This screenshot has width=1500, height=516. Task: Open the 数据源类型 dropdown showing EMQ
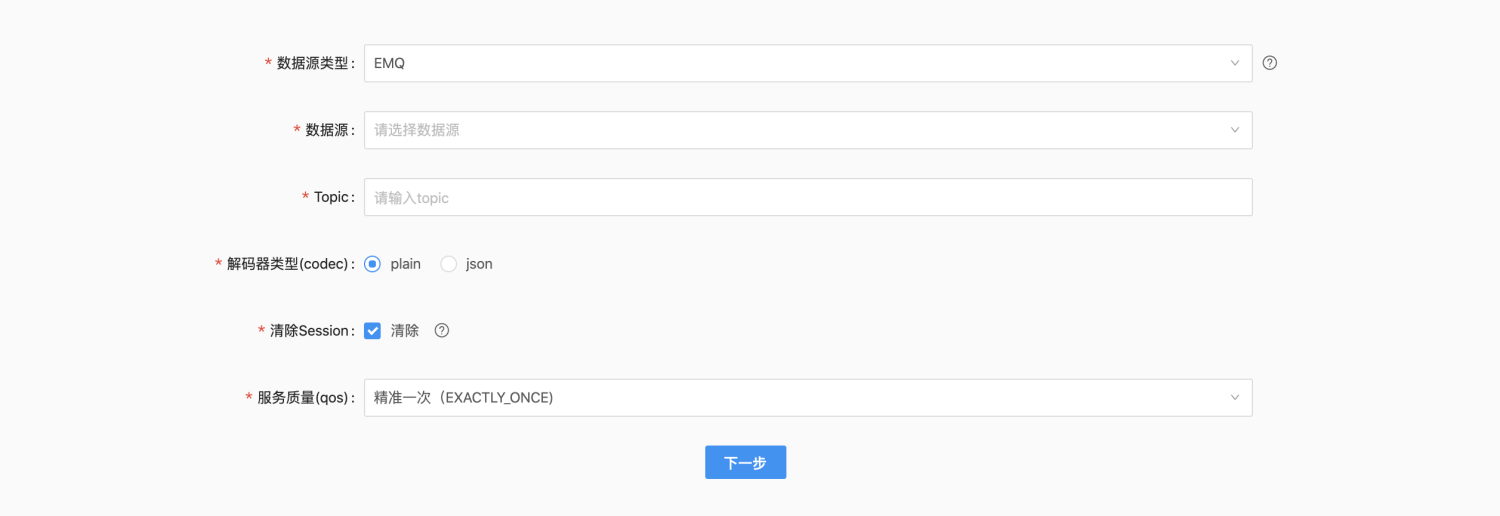[x=800, y=63]
